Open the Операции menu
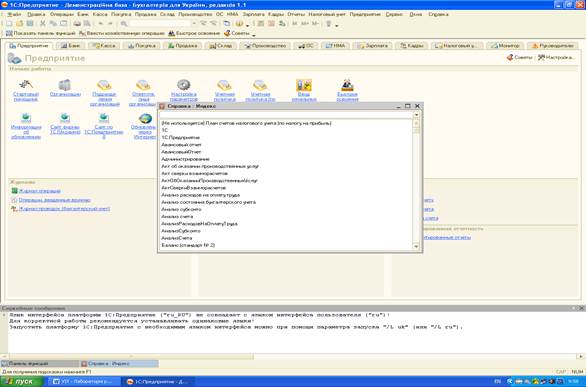This screenshot has height=387, width=586. pos(62,14)
